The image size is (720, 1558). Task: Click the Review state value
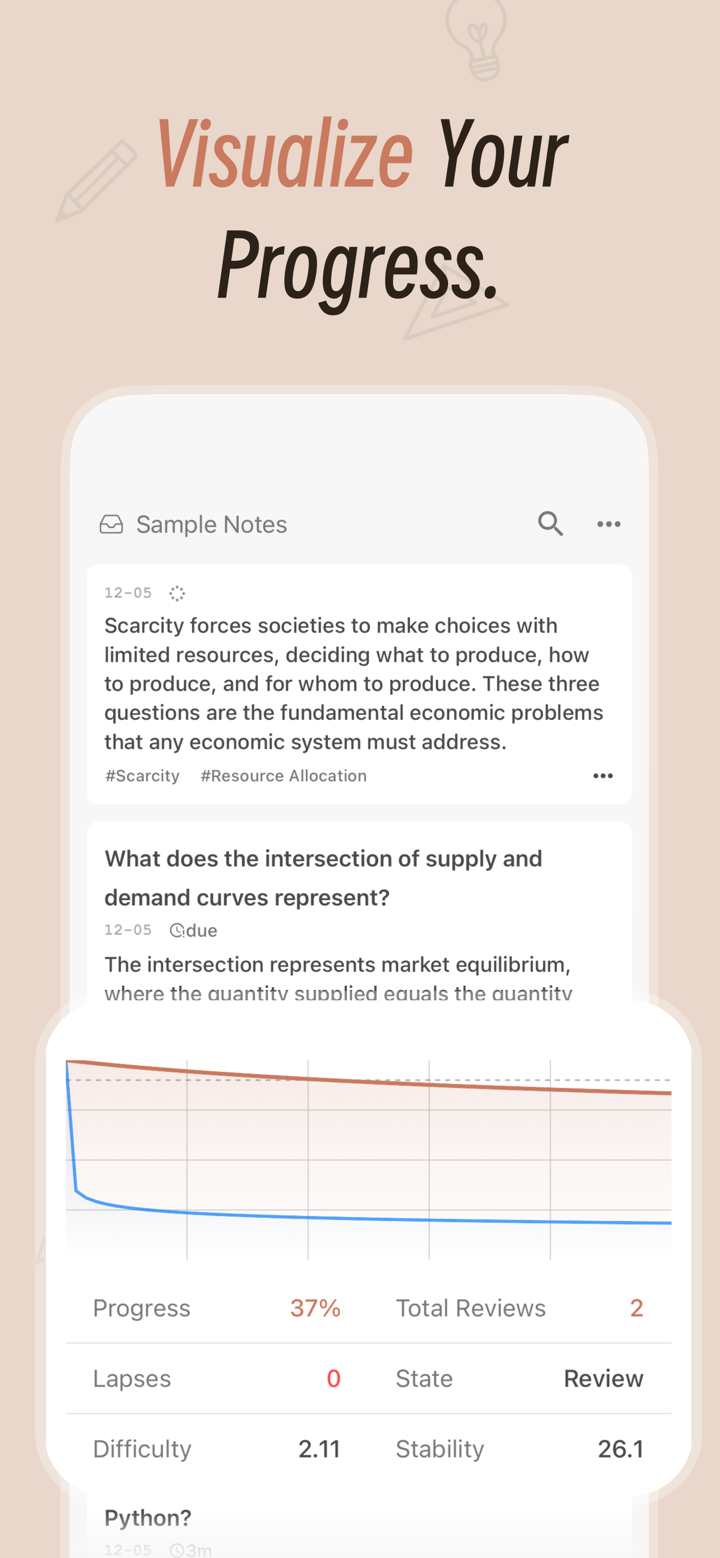[603, 1377]
